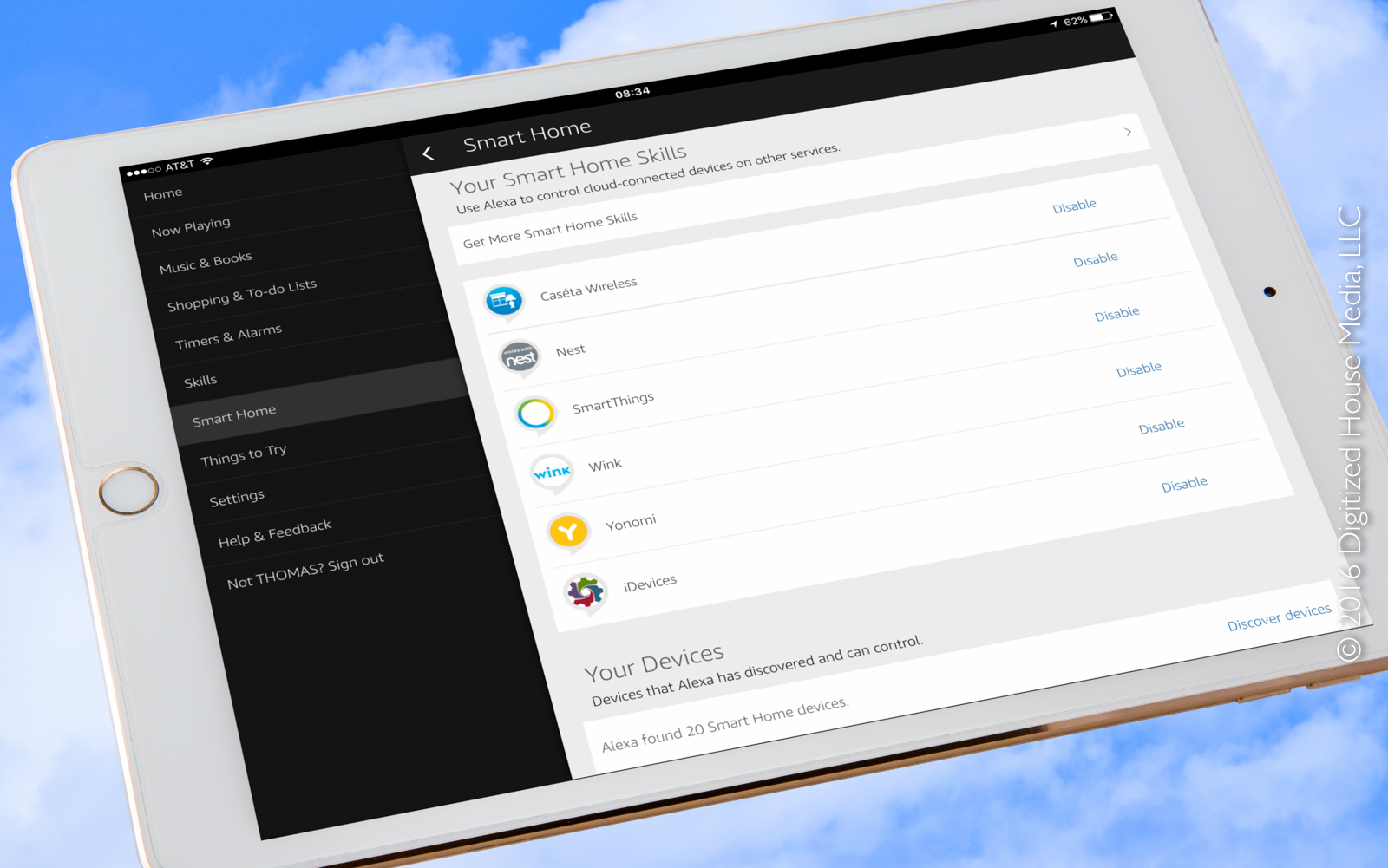Select the Nest skill name
Image resolution: width=1388 pixels, height=868 pixels.
pos(571,350)
